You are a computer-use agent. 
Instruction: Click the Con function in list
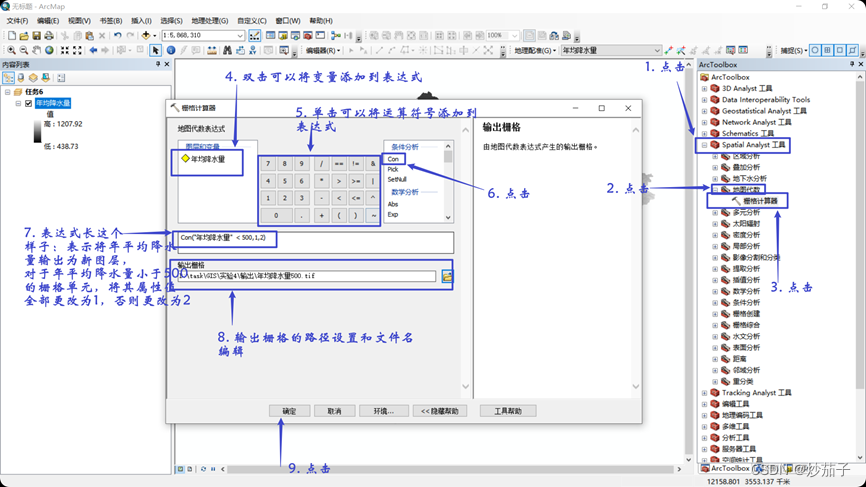[x=393, y=159]
